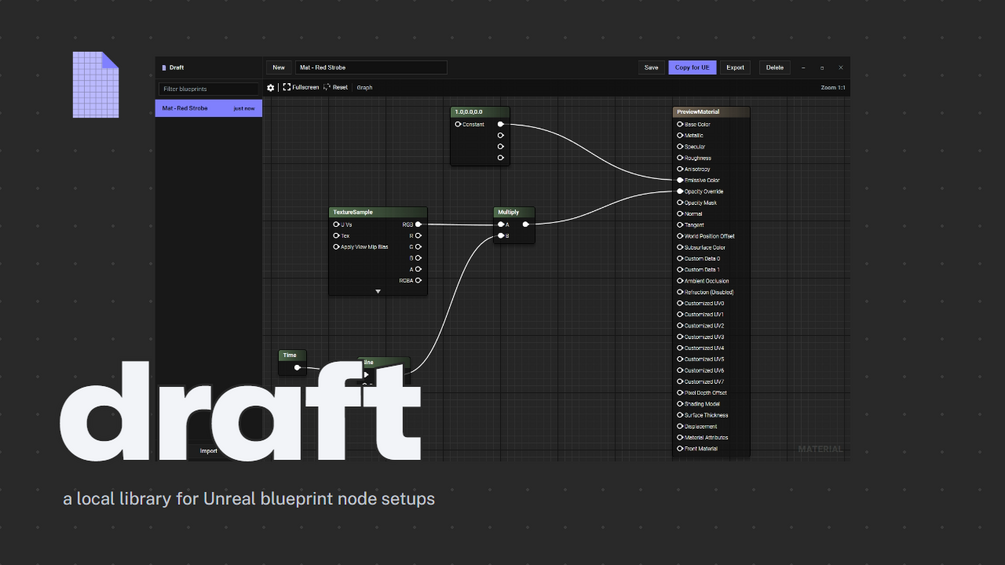
Task: Click the Tex input pin on TextureSample
Action: 336,236
